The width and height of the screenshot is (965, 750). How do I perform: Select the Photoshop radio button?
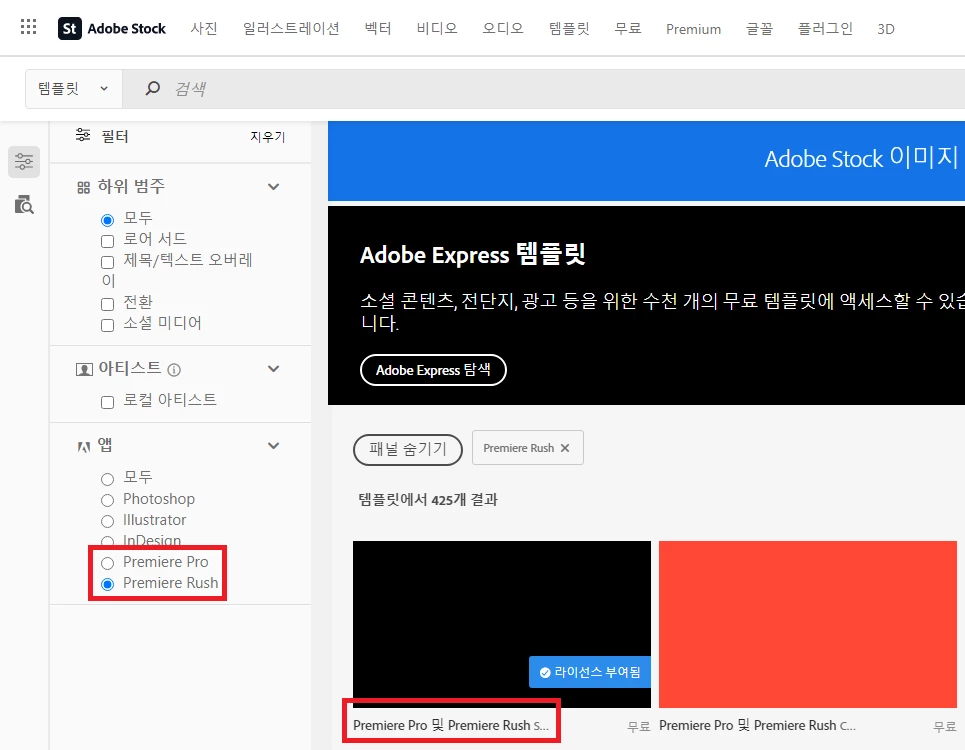click(108, 500)
